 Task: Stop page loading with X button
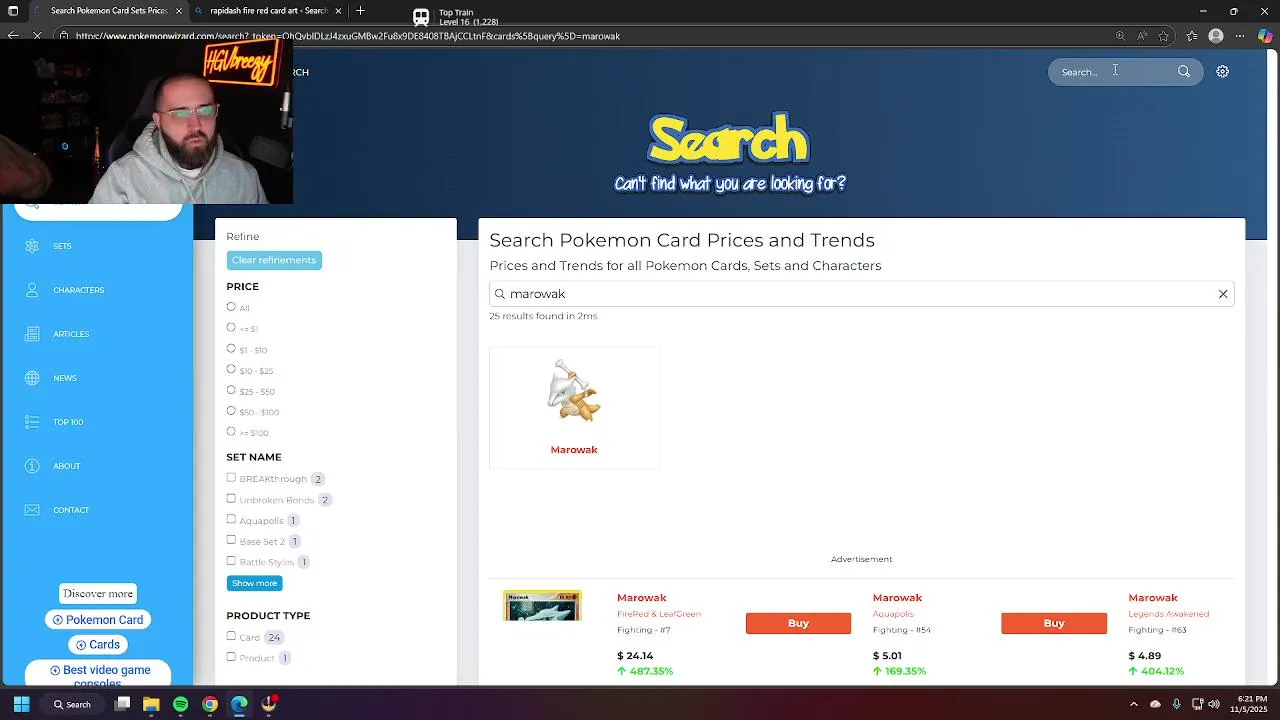(37, 36)
